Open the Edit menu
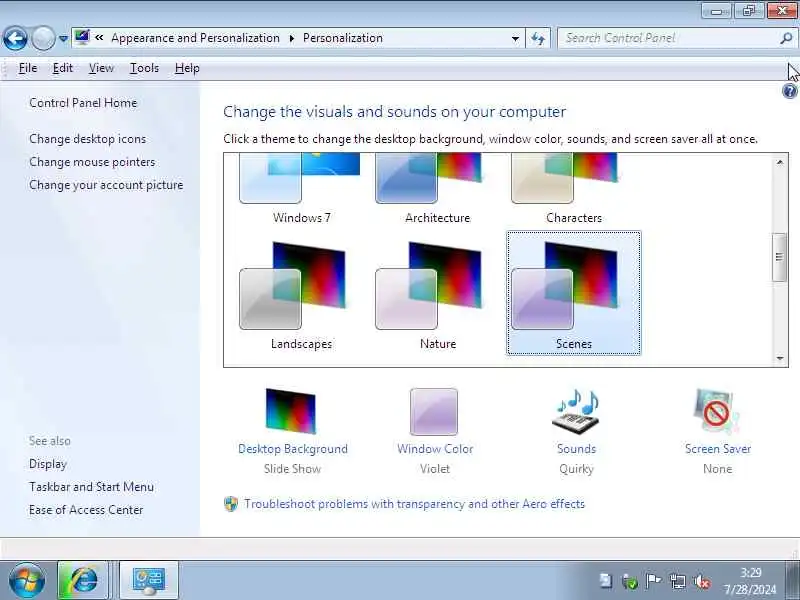The width and height of the screenshot is (800, 600). pyautogui.click(x=62, y=68)
